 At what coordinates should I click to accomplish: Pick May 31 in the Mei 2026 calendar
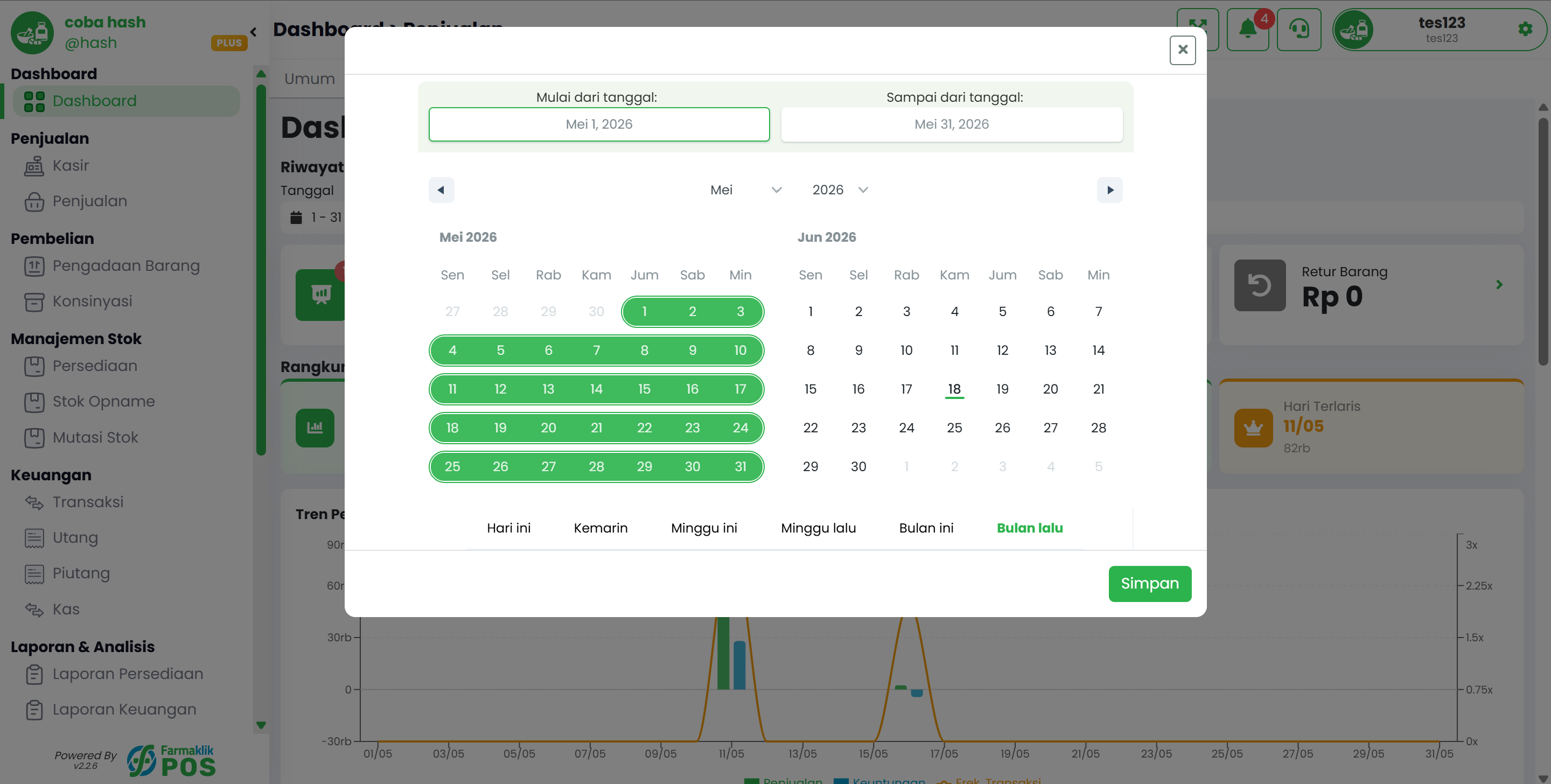coord(740,467)
